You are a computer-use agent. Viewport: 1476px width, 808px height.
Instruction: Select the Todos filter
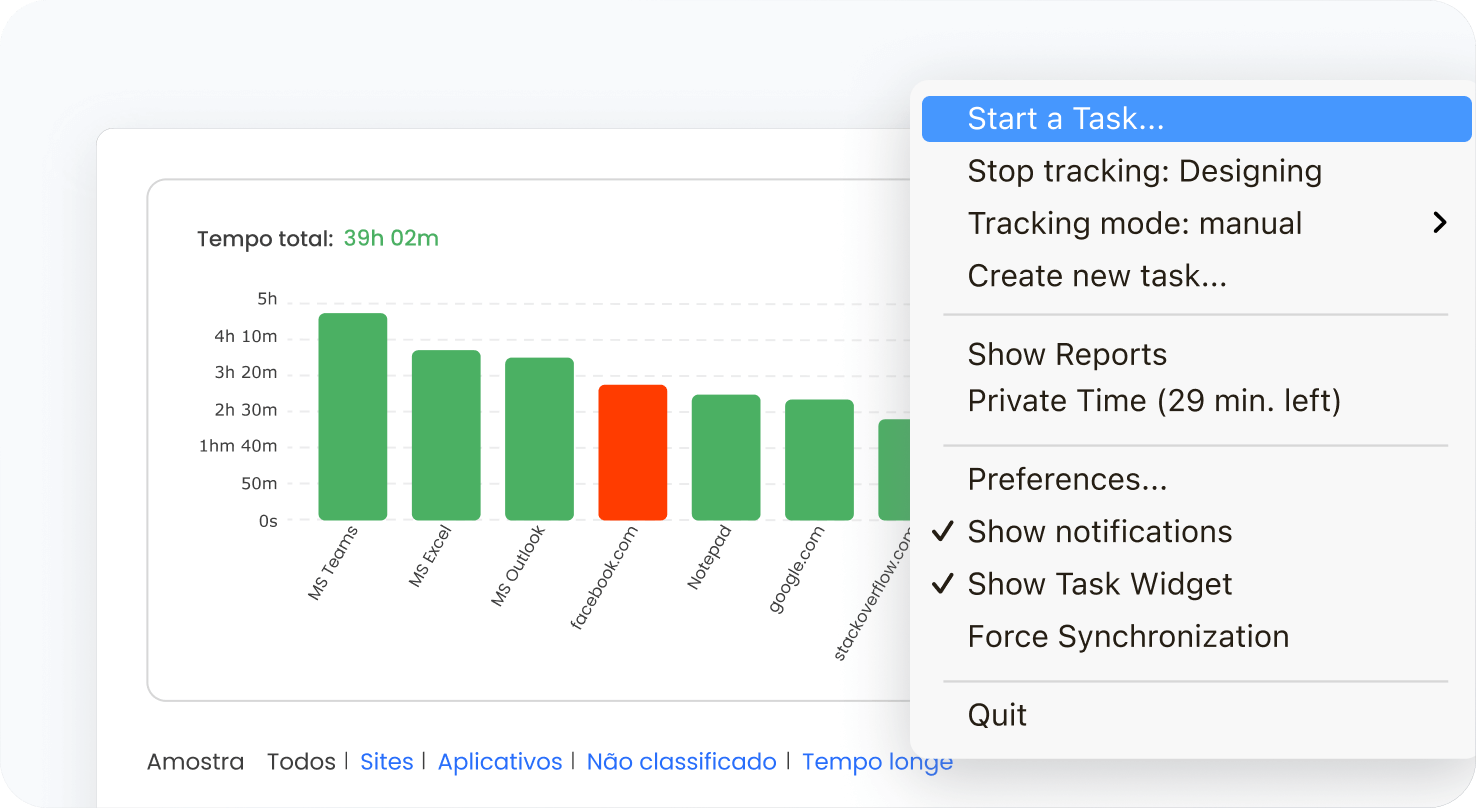click(301, 762)
